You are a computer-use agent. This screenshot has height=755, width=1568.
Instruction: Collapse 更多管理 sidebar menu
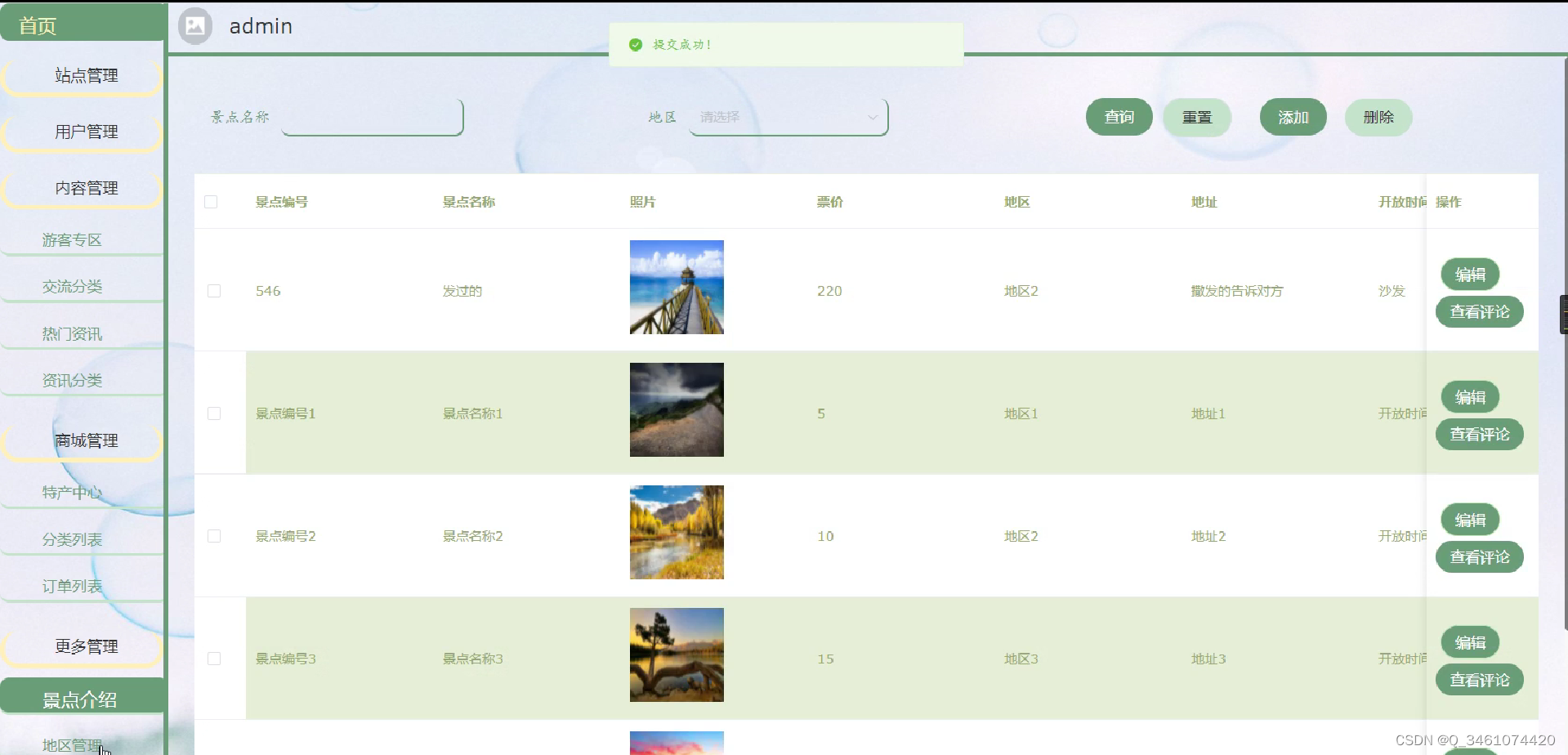[x=83, y=646]
